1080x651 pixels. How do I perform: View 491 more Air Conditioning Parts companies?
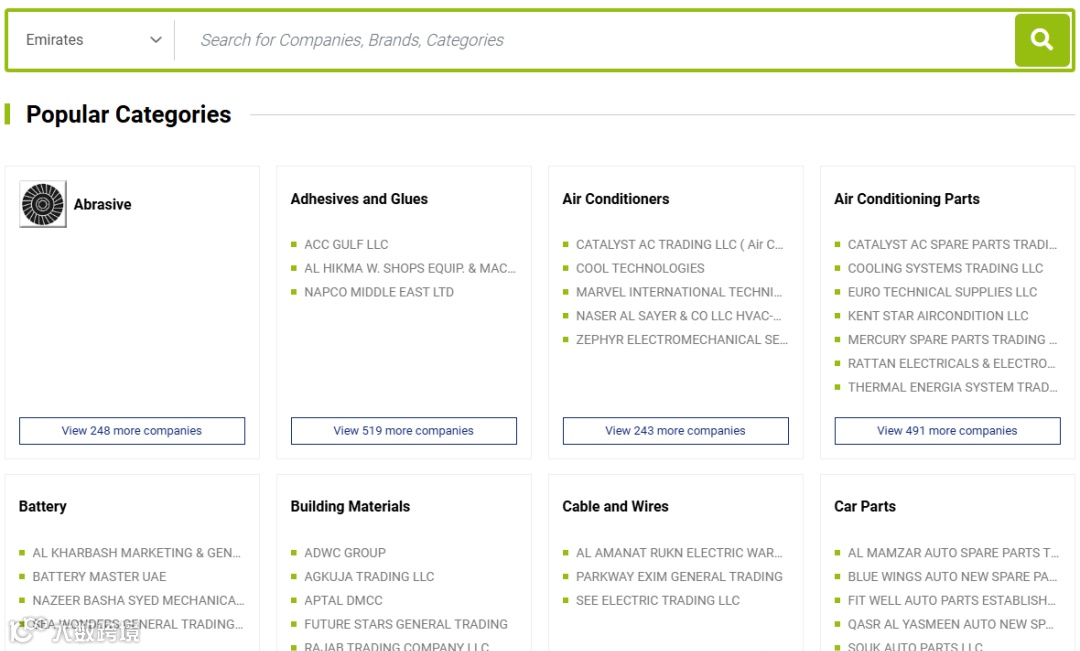pyautogui.click(x=947, y=431)
